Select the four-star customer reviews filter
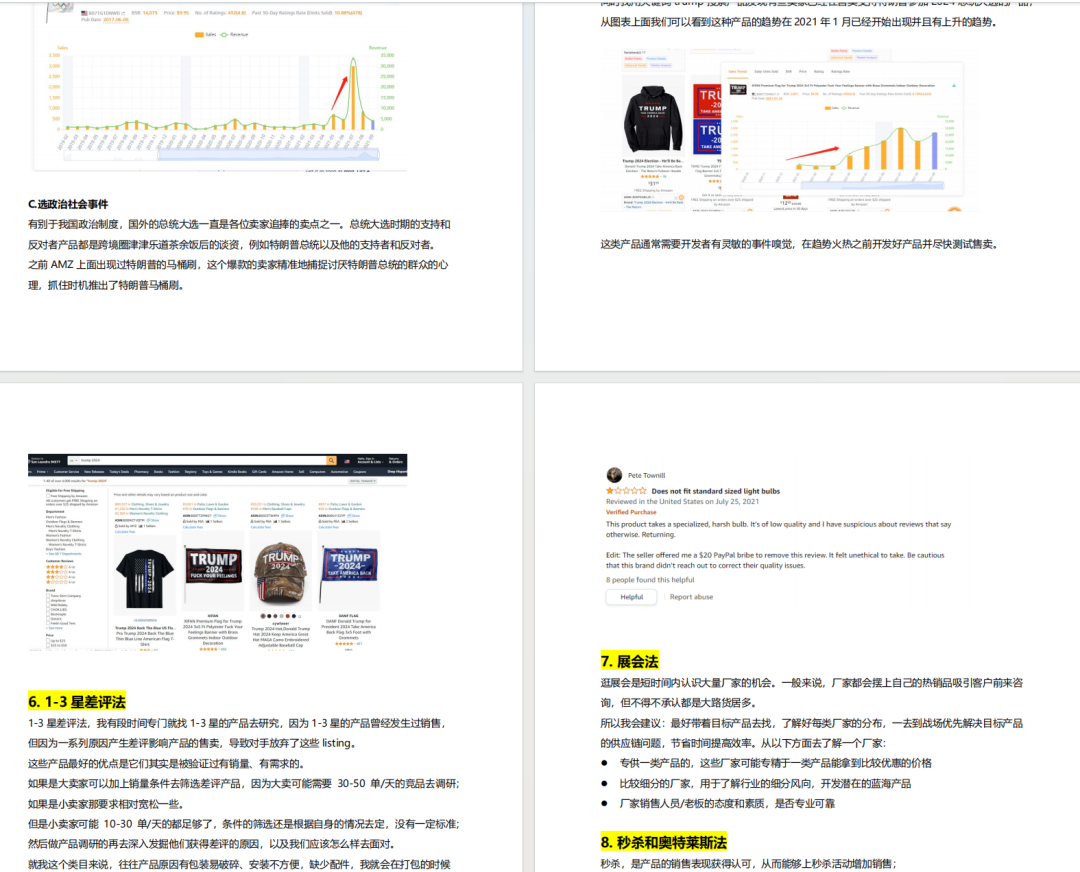1080x872 pixels. 60,567
